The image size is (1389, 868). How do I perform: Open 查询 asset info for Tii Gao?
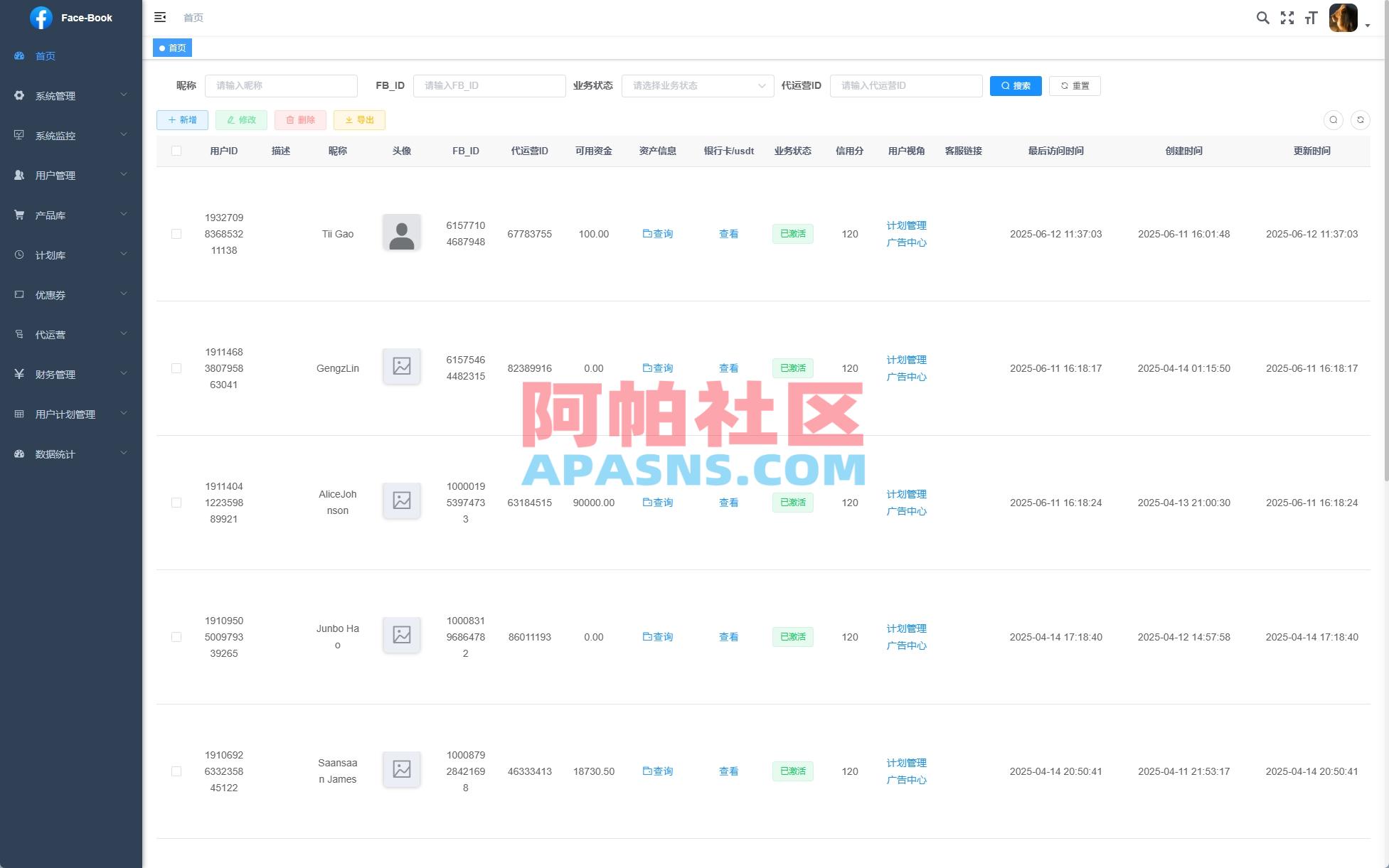tap(658, 234)
